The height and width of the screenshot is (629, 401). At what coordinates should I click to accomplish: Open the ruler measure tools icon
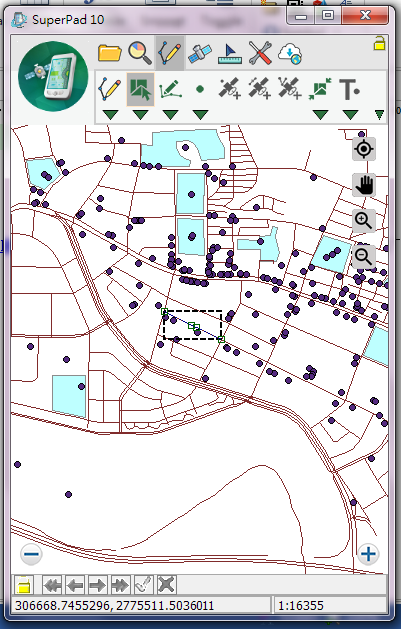(x=230, y=54)
